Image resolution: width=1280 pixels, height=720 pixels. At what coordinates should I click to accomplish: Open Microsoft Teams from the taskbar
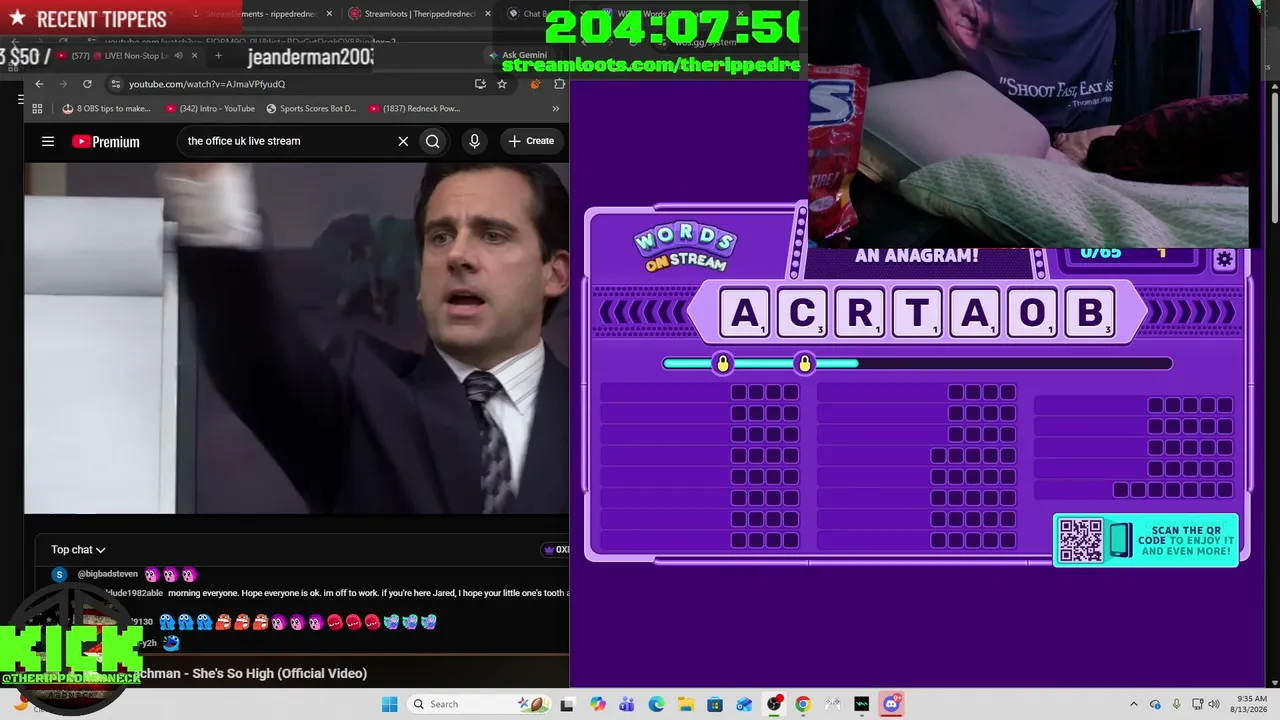[x=627, y=704]
